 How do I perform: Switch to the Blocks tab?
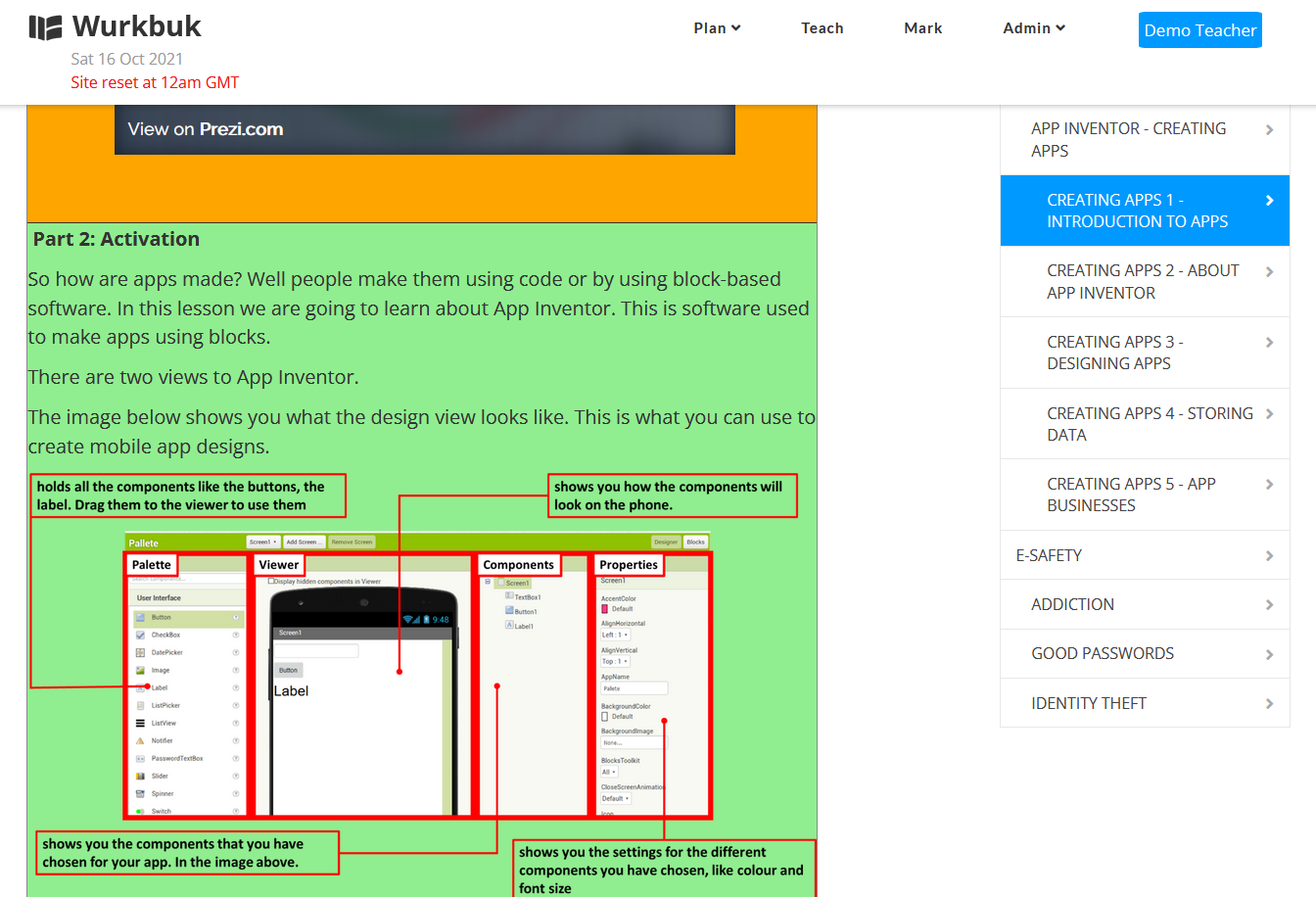[696, 541]
